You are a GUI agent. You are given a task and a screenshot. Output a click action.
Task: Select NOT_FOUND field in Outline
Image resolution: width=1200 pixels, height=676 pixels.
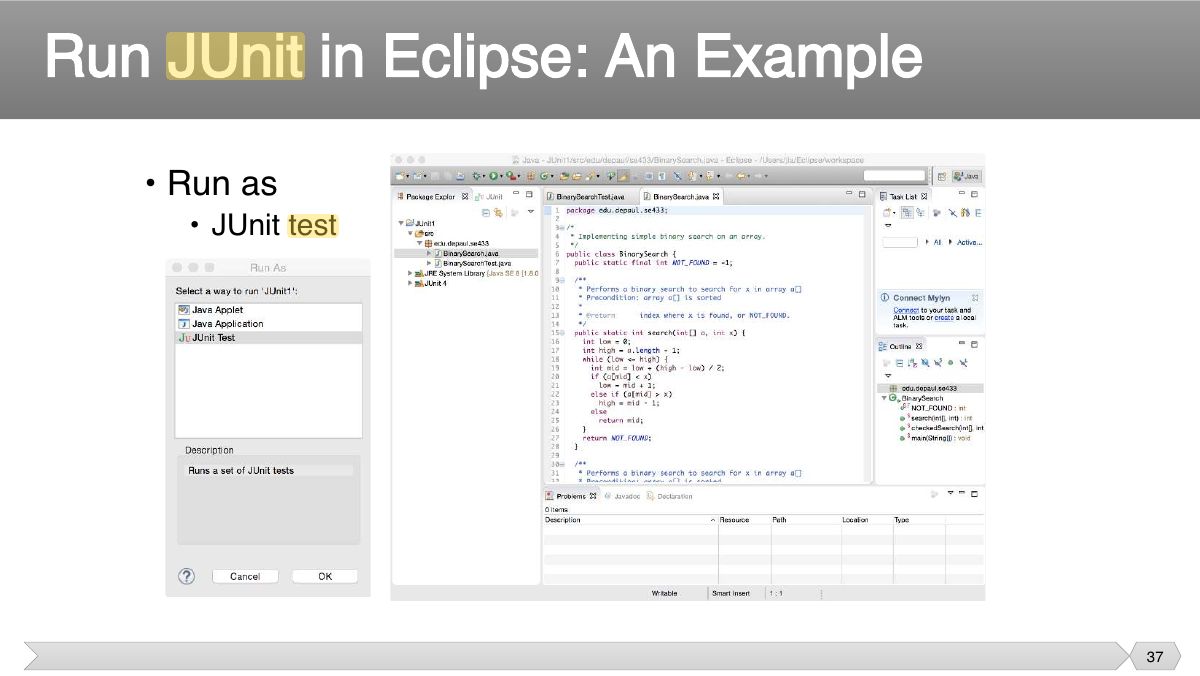(x=932, y=408)
